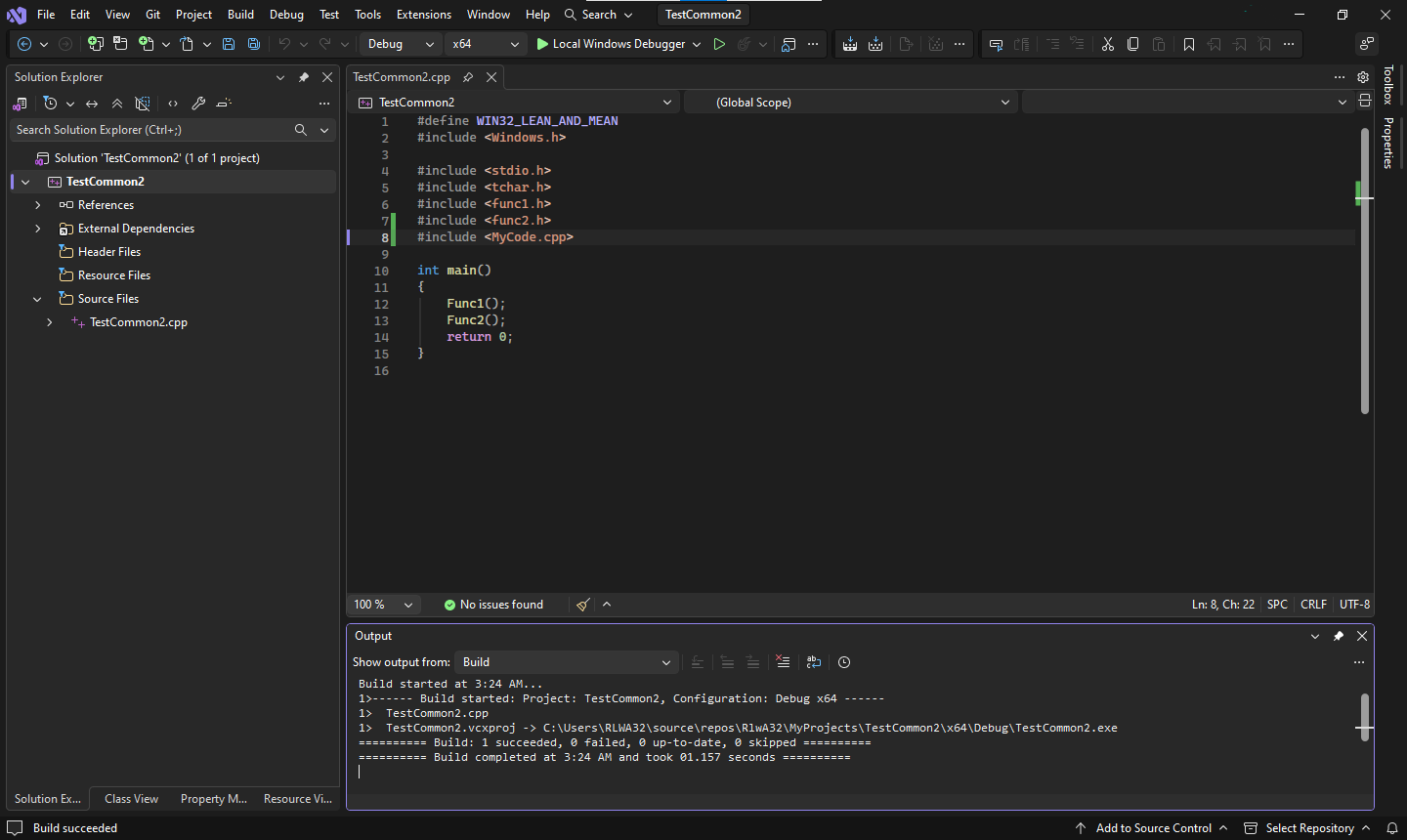Viewport: 1407px width, 840px height.
Task: Switch to the Resource View tab
Action: coord(298,799)
